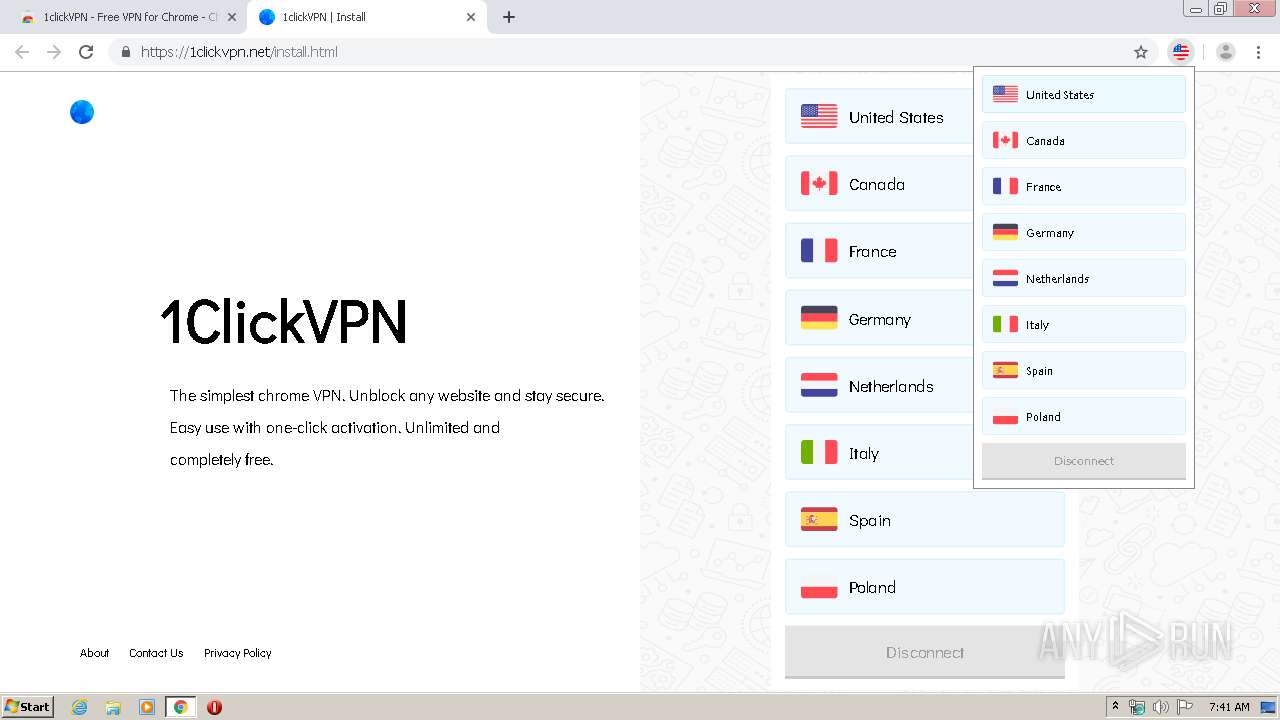Open Chrome's three-dot menu
Screen dimensions: 1280x720
click(x=1259, y=52)
